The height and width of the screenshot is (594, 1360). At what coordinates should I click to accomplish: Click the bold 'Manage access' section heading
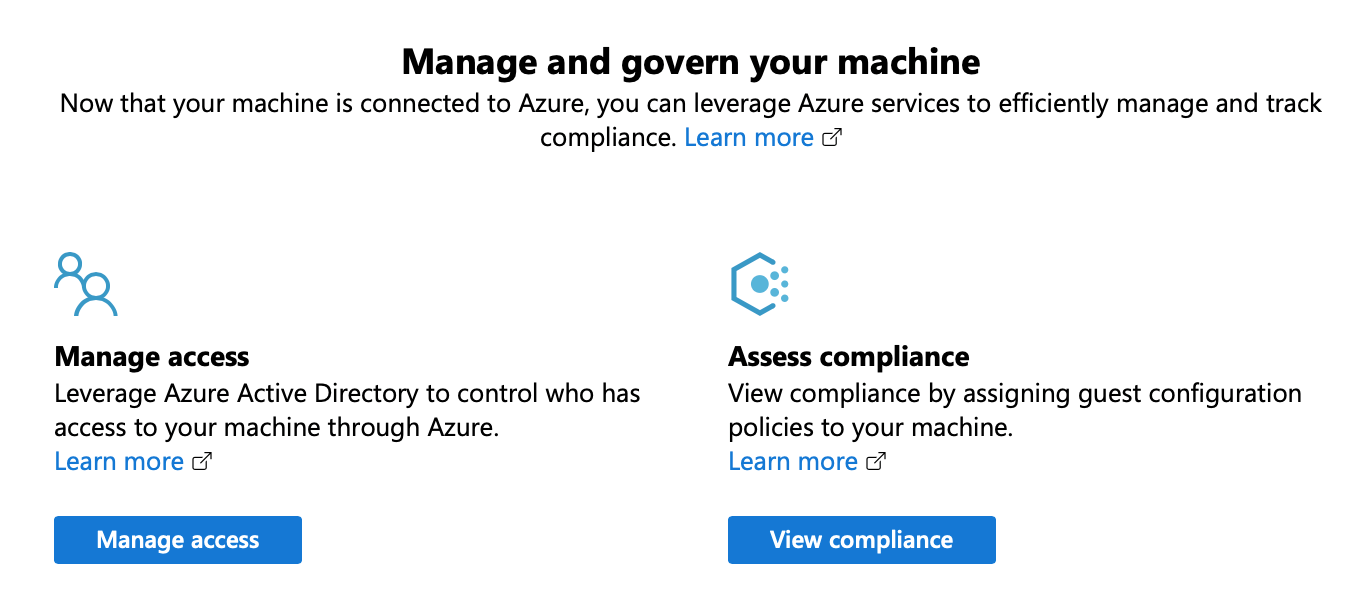pos(152,357)
